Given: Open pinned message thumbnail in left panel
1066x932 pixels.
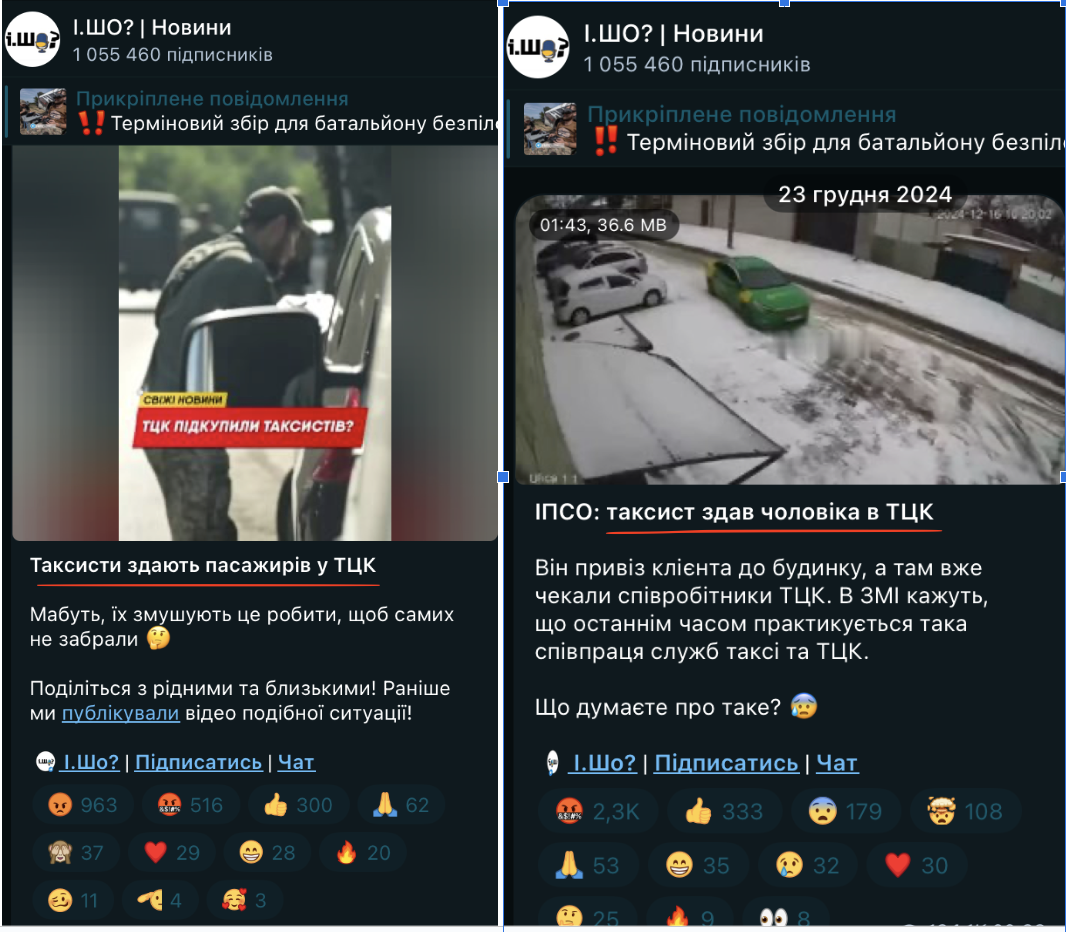Looking at the screenshot, I should [43, 111].
